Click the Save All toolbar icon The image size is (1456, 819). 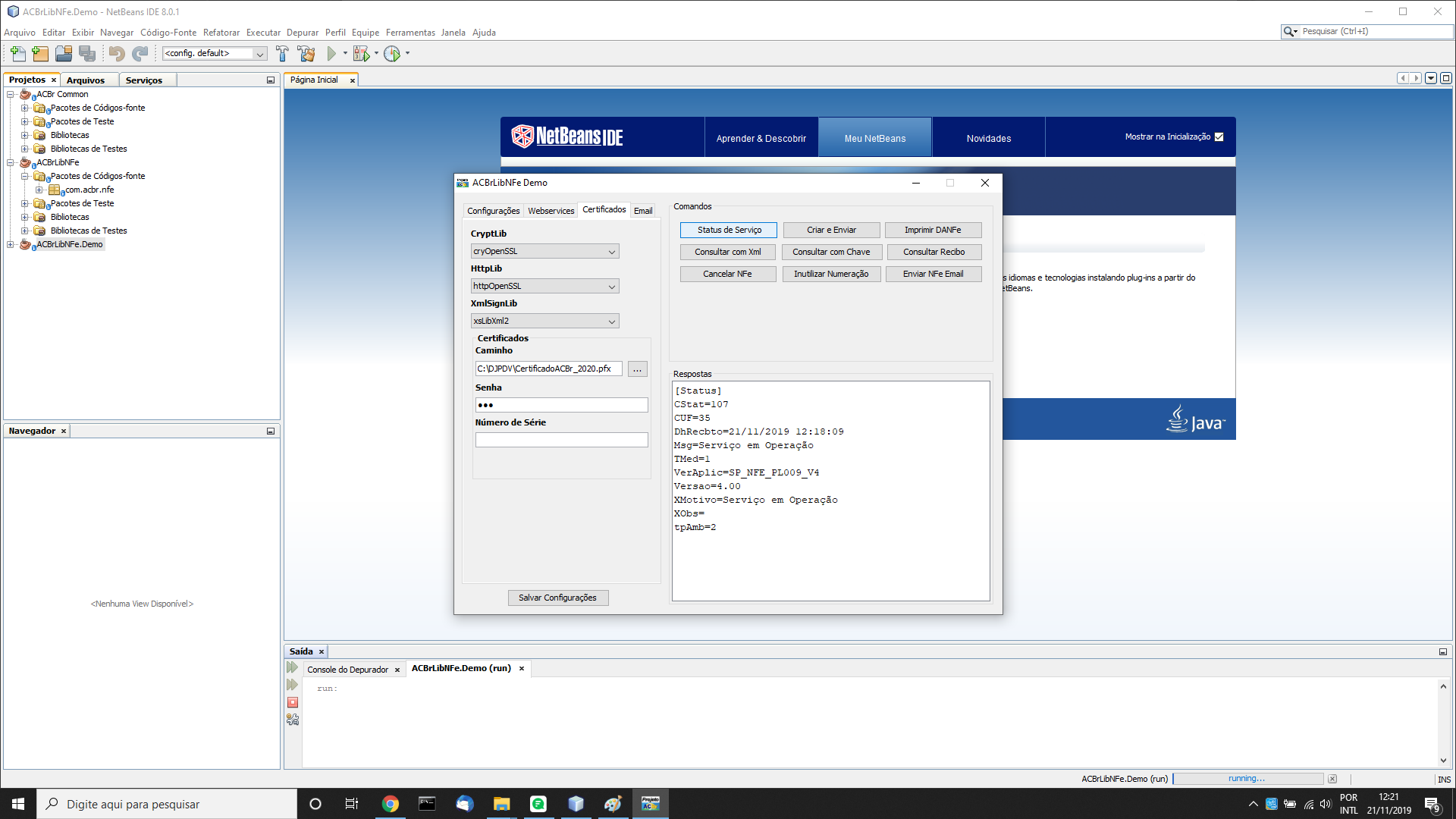click(x=87, y=54)
